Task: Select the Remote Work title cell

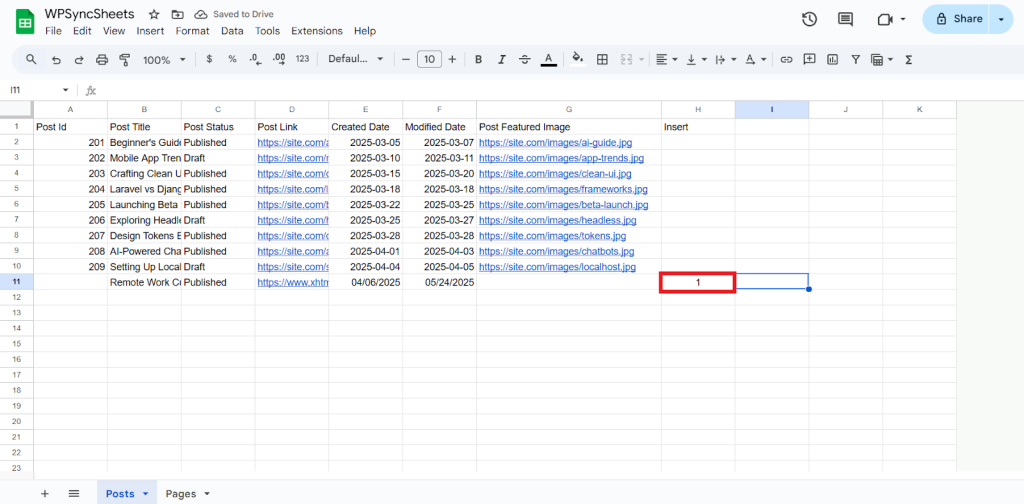Action: tap(144, 283)
